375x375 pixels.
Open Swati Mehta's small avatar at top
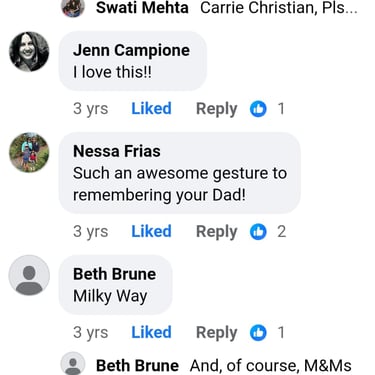(x=73, y=7)
